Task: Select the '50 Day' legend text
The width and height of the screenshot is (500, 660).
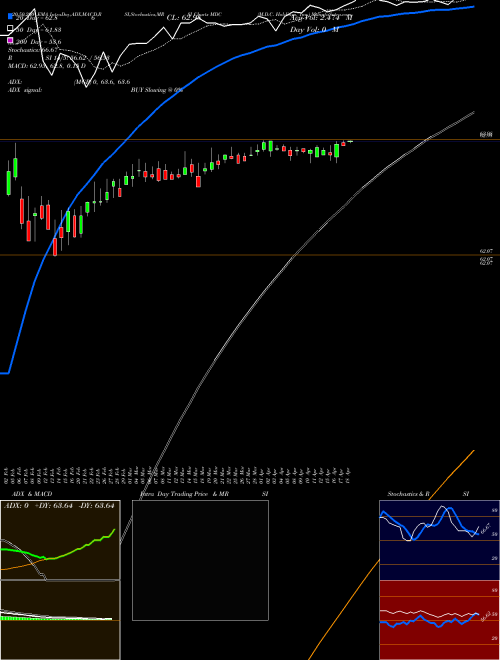Action: (38, 30)
